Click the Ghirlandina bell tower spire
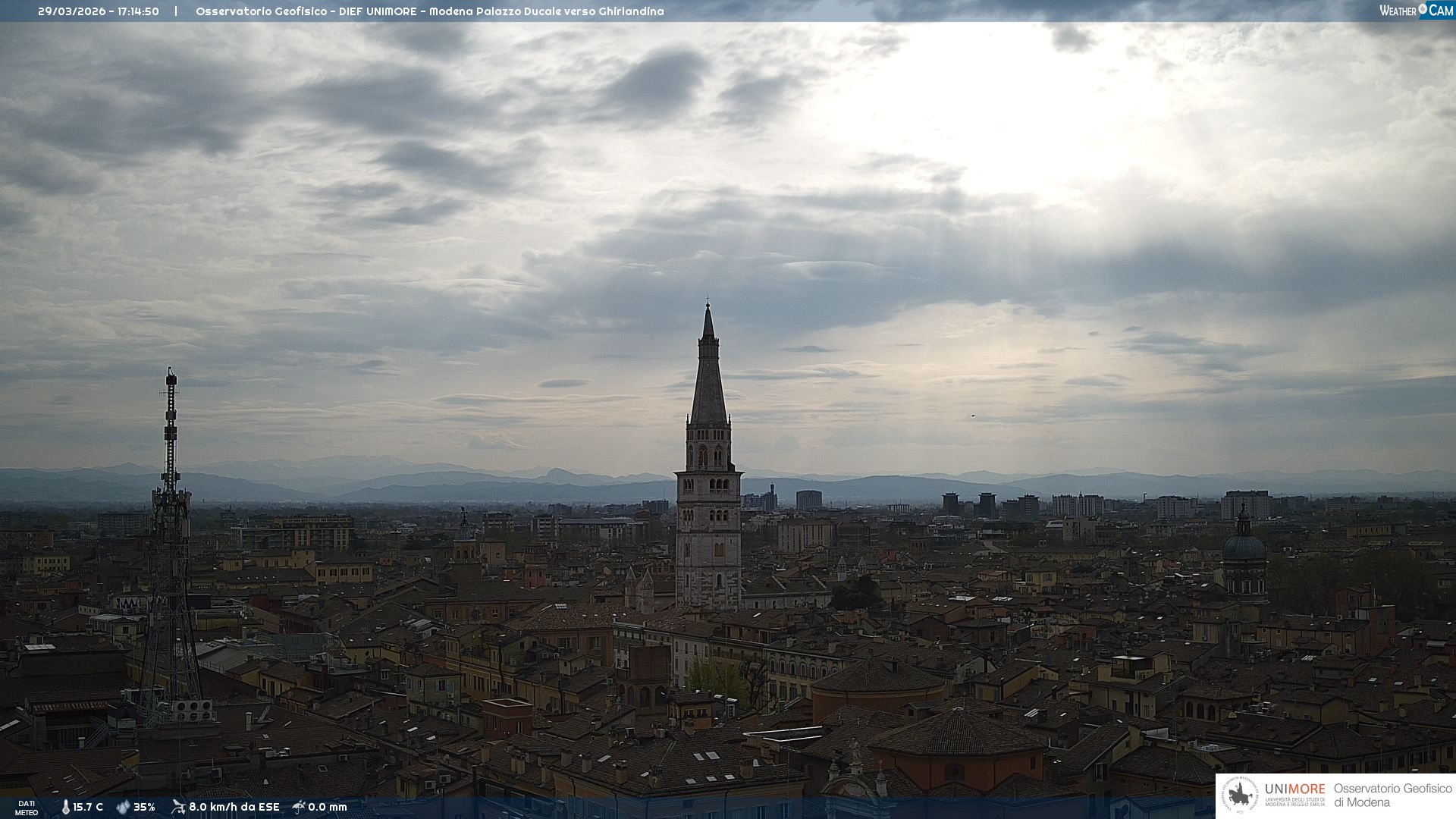 point(708,379)
